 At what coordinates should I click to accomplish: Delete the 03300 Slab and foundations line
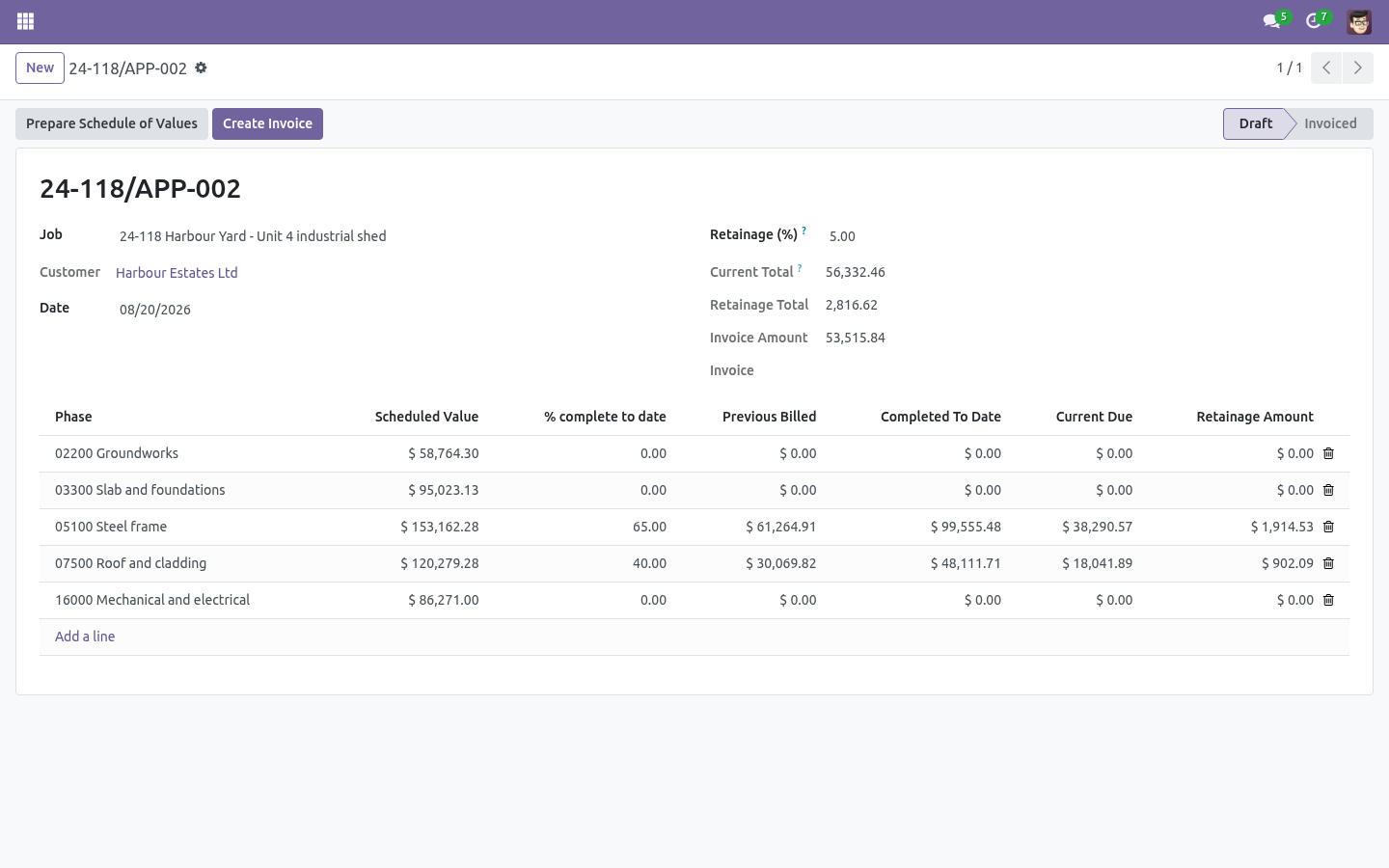click(x=1328, y=490)
